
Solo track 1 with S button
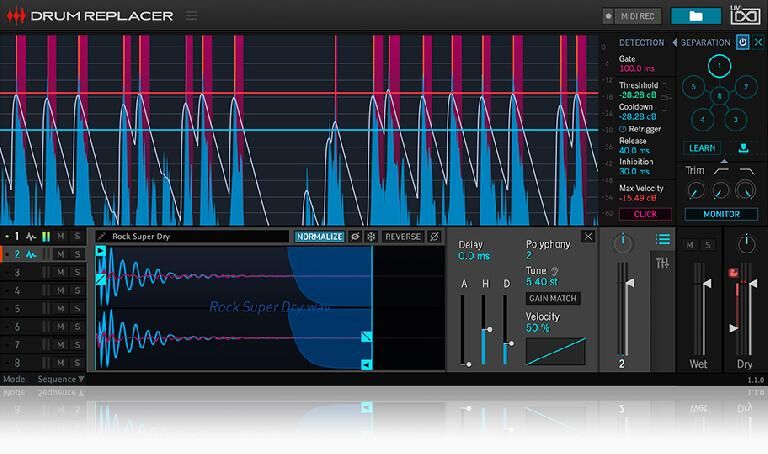pos(77,236)
